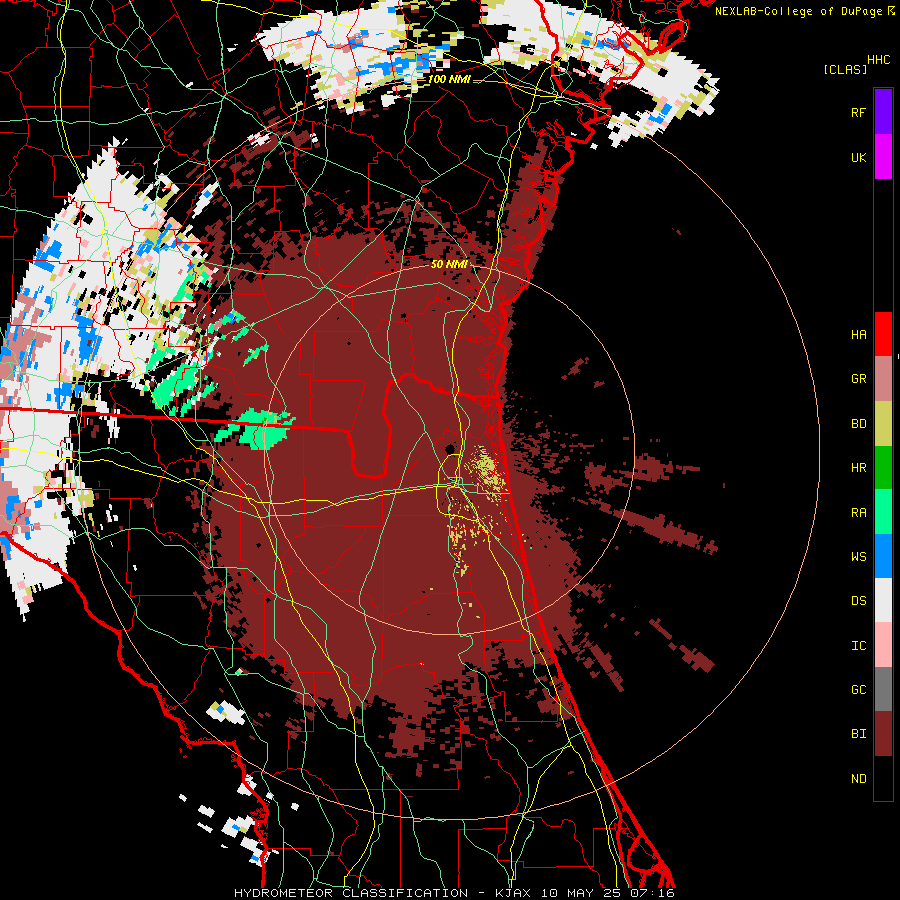Click the HA legend label
This screenshot has width=900, height=900.
[x=858, y=334]
